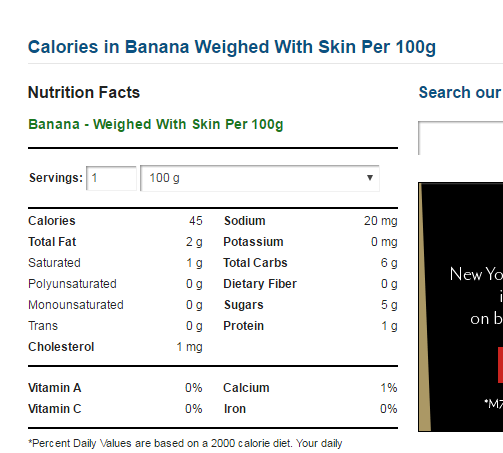Click the Calories in Banana page title
The height and width of the screenshot is (453, 503).
coord(232,47)
